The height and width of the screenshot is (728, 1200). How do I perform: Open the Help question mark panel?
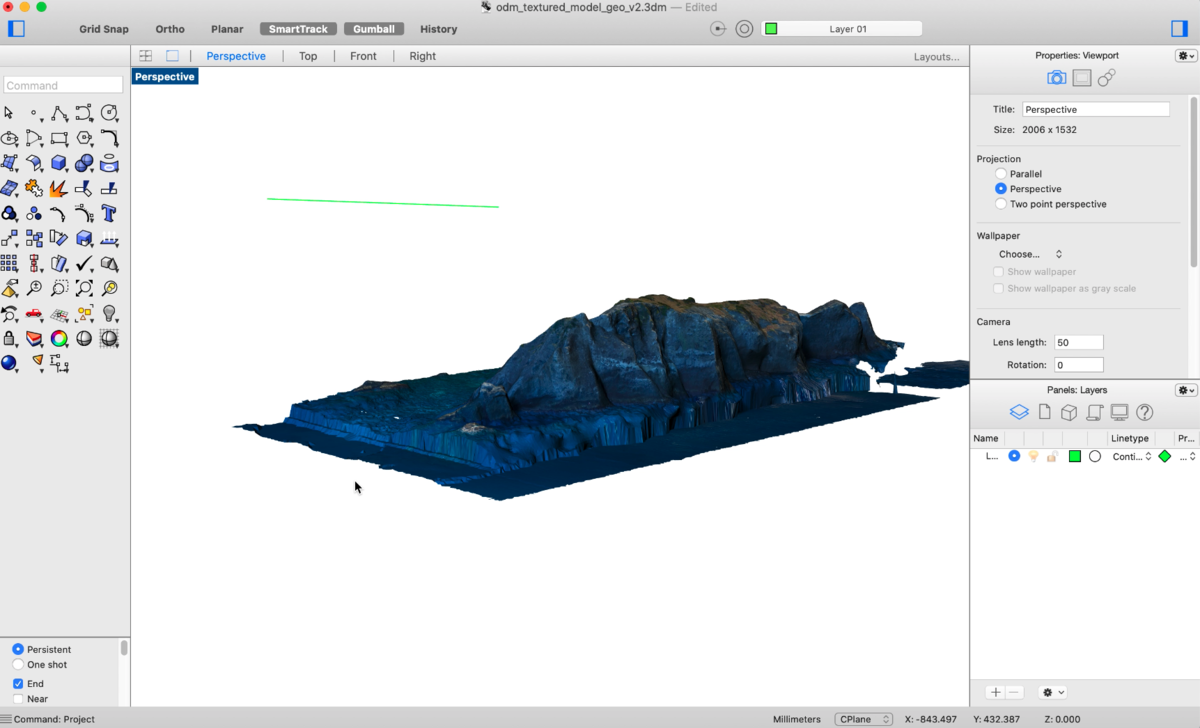(1145, 412)
